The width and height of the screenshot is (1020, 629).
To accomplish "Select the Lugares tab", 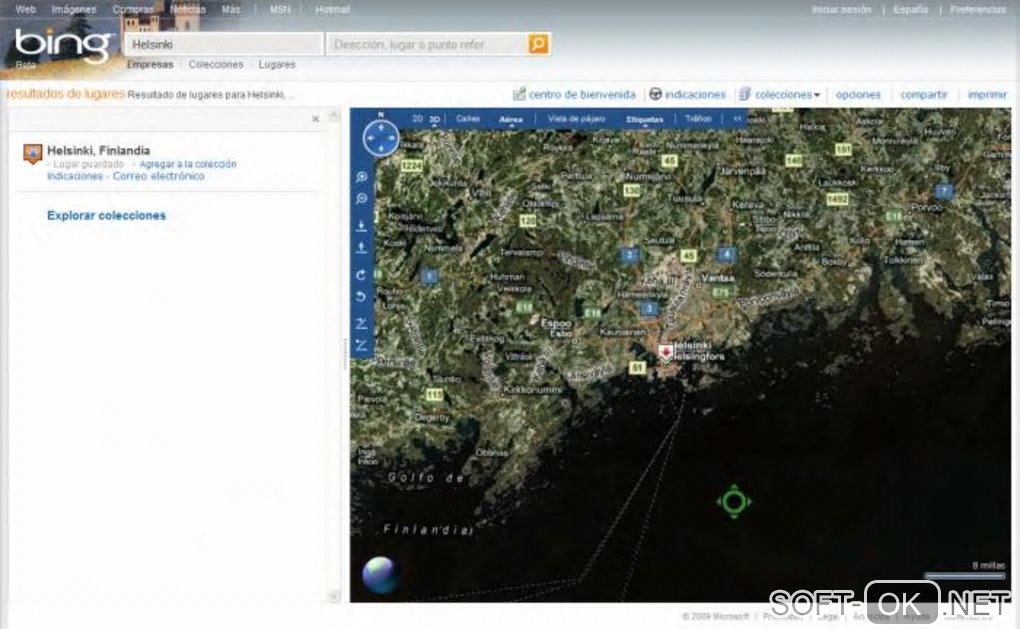I will point(277,64).
